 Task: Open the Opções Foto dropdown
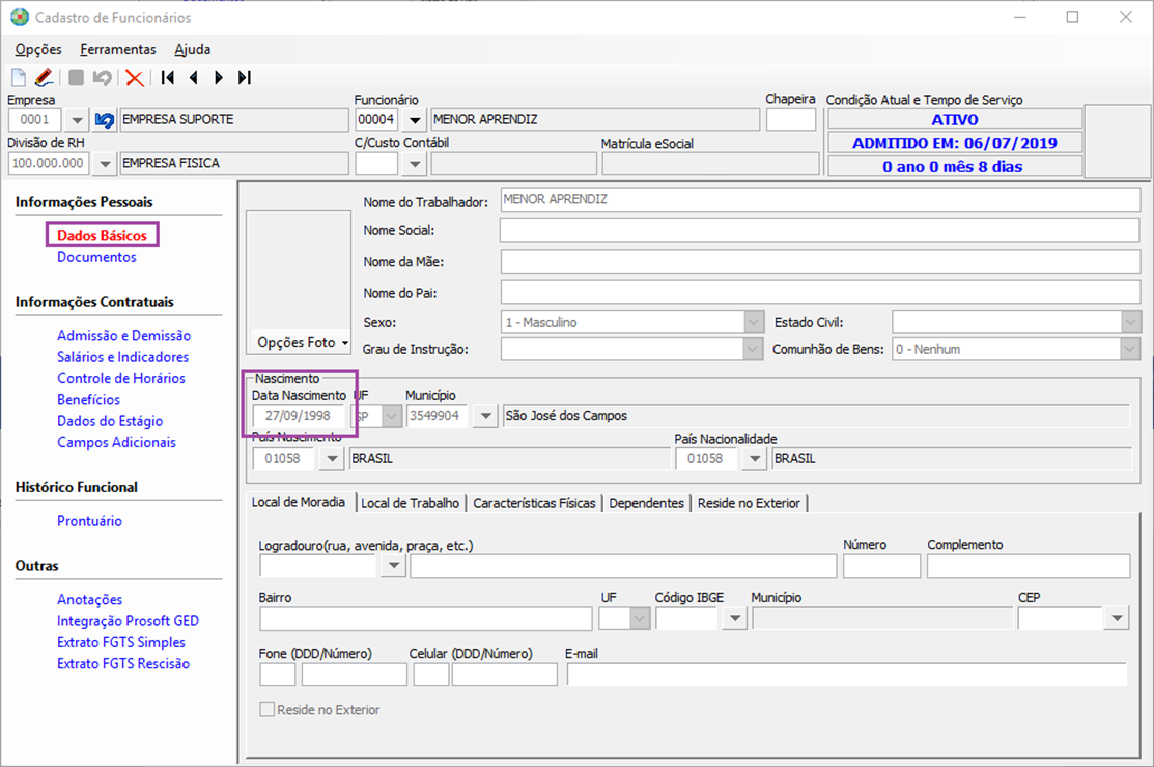tap(302, 342)
